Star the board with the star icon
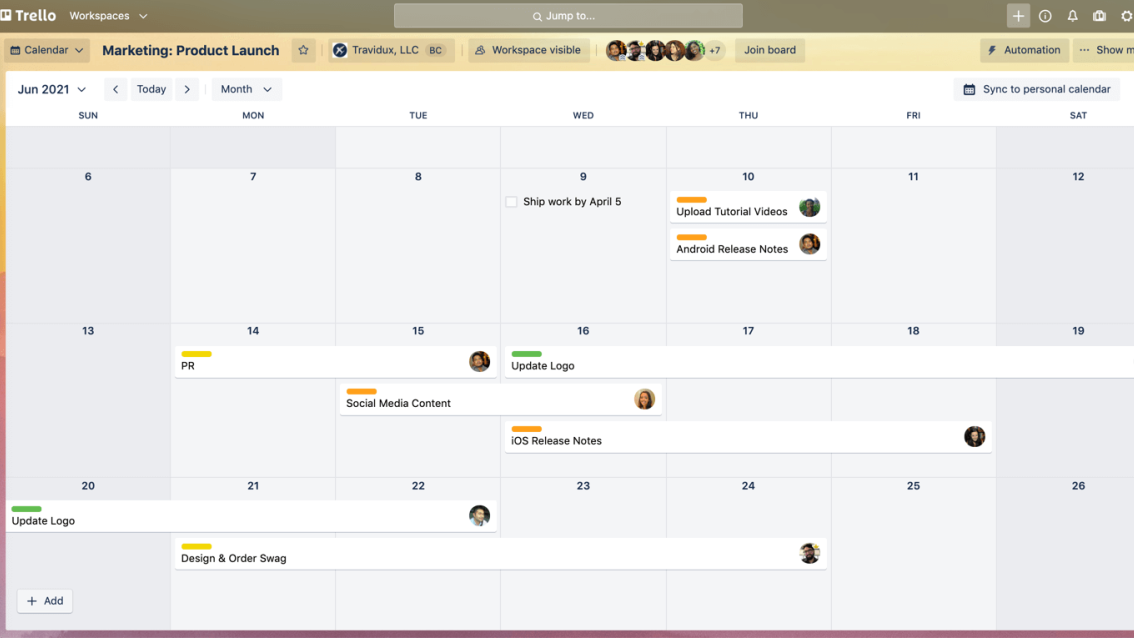 303,50
